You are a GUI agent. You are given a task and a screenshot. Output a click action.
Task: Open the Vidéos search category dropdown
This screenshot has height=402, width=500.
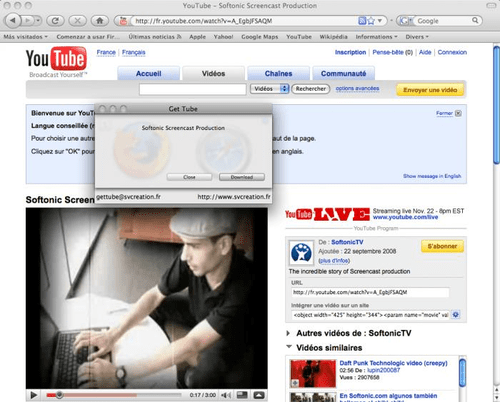click(269, 89)
